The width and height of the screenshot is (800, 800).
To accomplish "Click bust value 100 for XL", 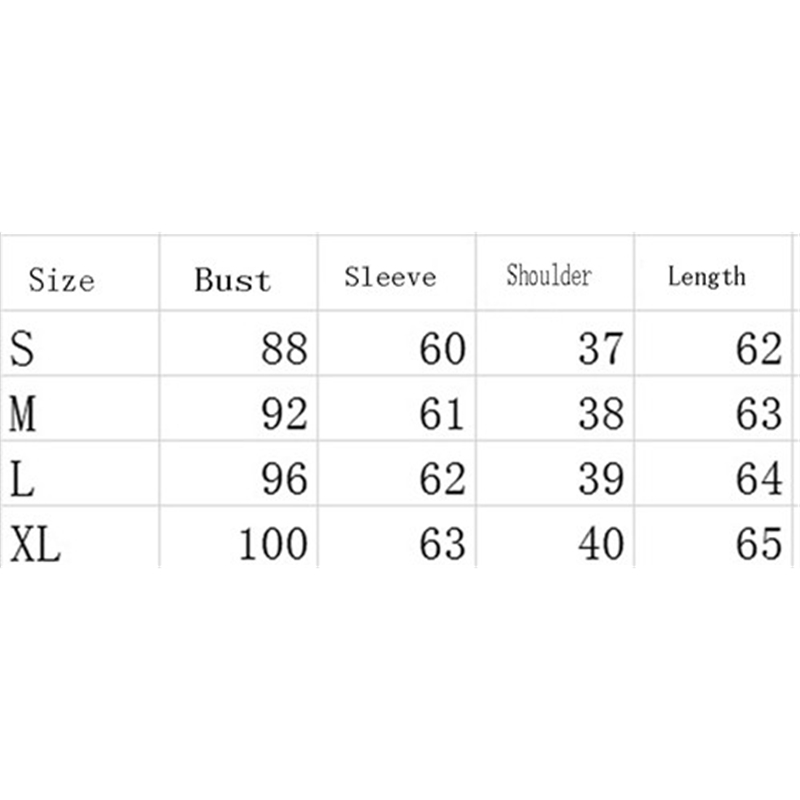I will 272,545.
